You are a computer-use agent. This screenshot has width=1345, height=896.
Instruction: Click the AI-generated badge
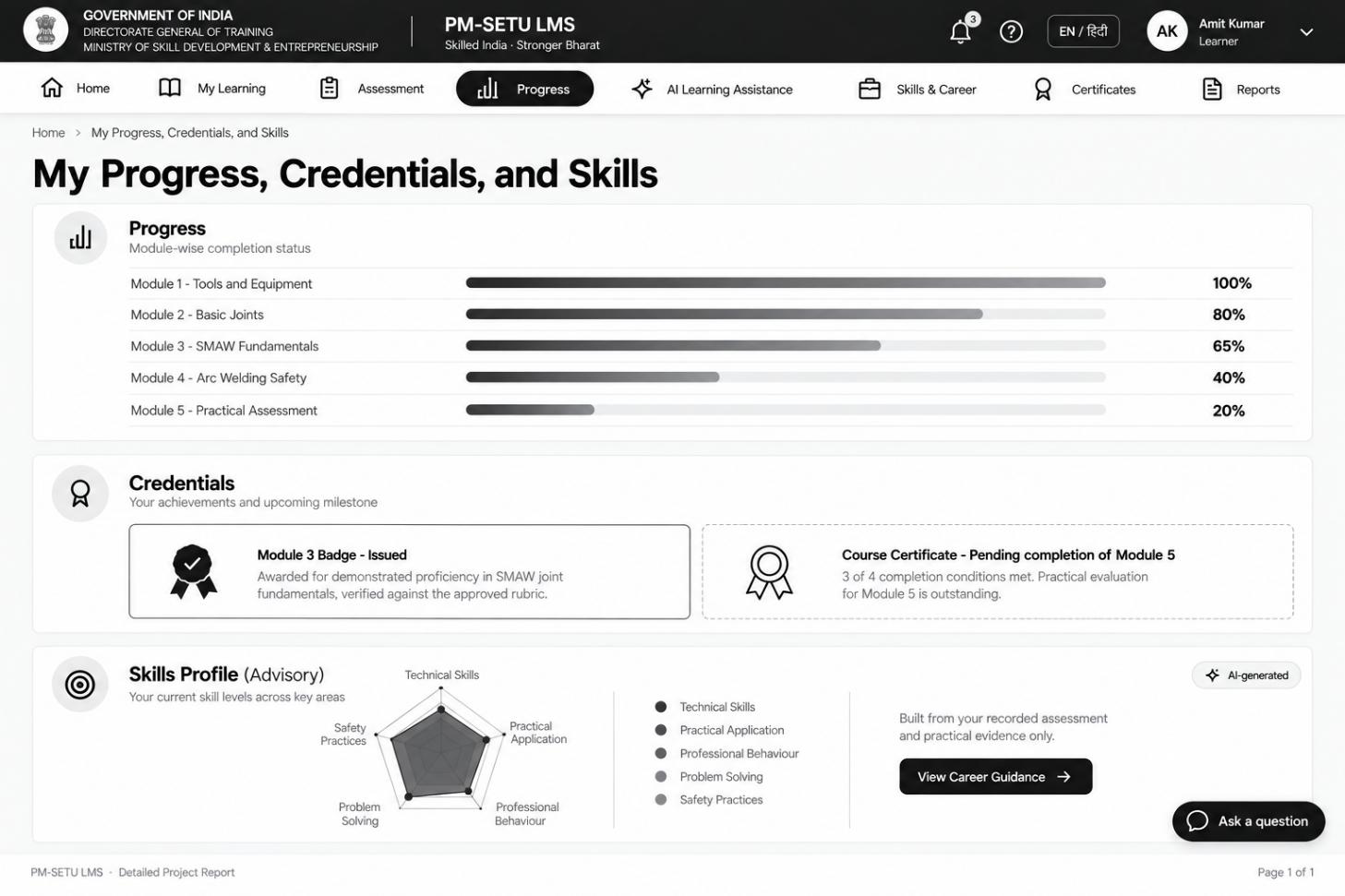(1246, 675)
